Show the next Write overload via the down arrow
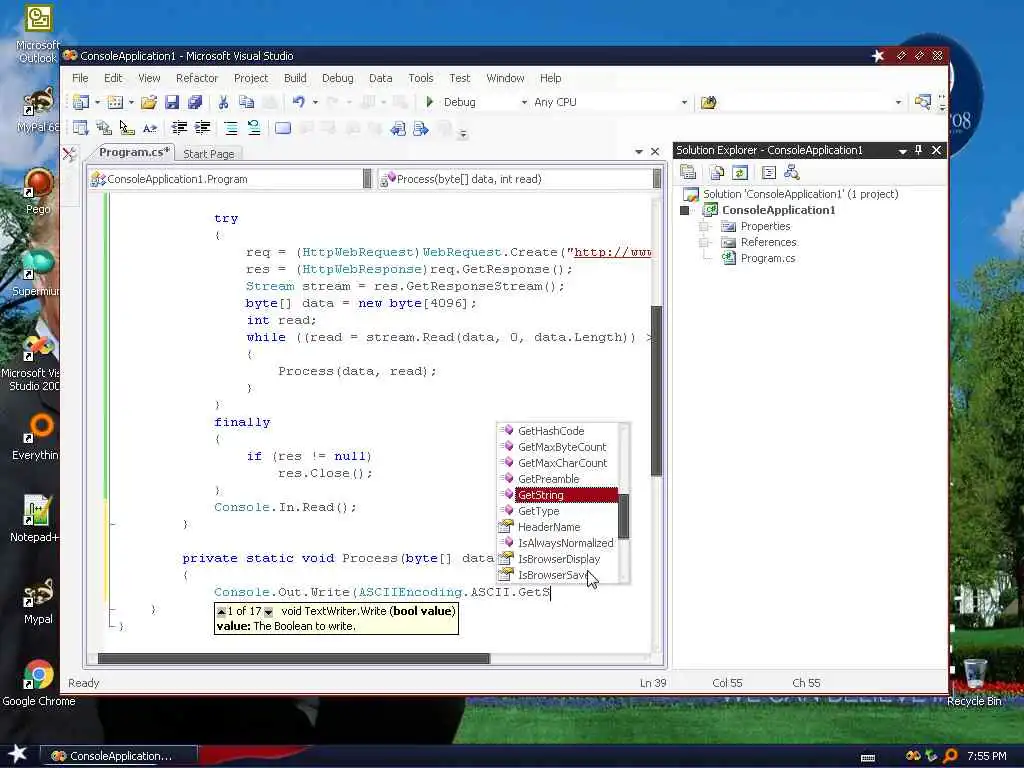Image resolution: width=1024 pixels, height=768 pixels. (268, 612)
